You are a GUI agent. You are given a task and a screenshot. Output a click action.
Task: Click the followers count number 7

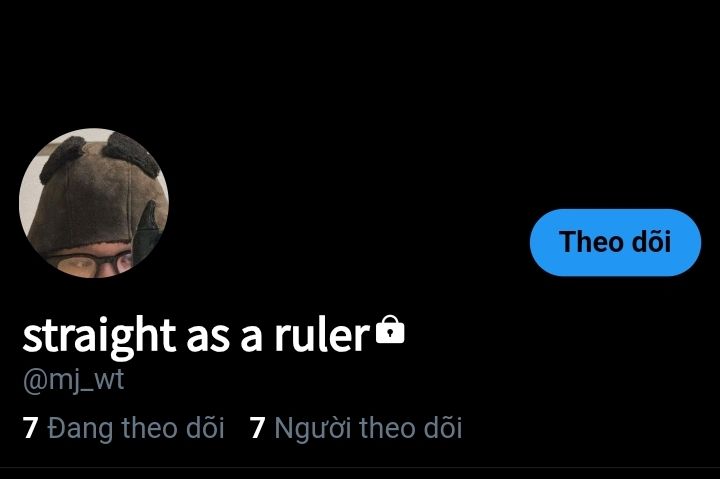(257, 428)
